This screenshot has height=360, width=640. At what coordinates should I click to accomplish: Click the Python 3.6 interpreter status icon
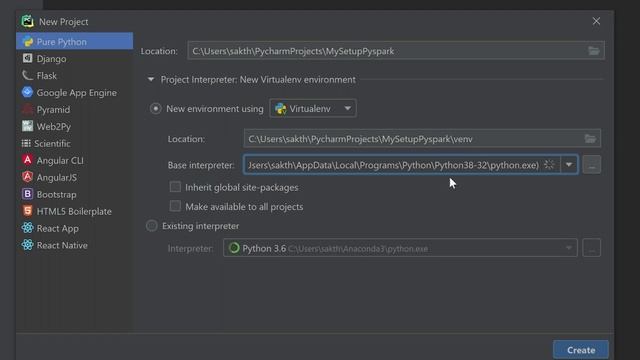point(234,248)
